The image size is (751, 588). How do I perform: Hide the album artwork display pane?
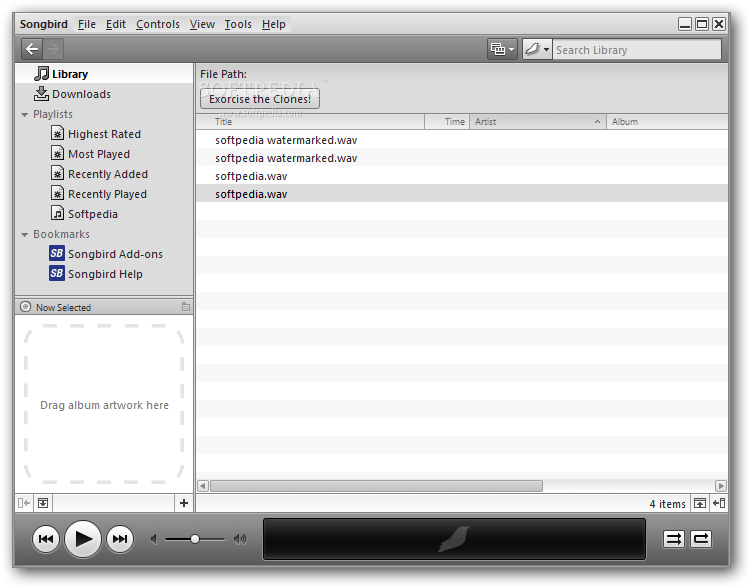pos(43,503)
